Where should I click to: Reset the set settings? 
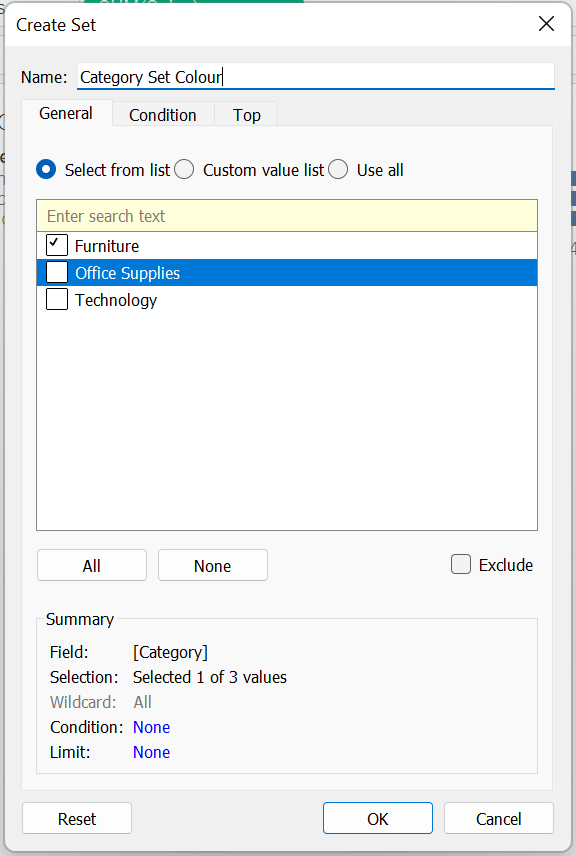click(77, 818)
